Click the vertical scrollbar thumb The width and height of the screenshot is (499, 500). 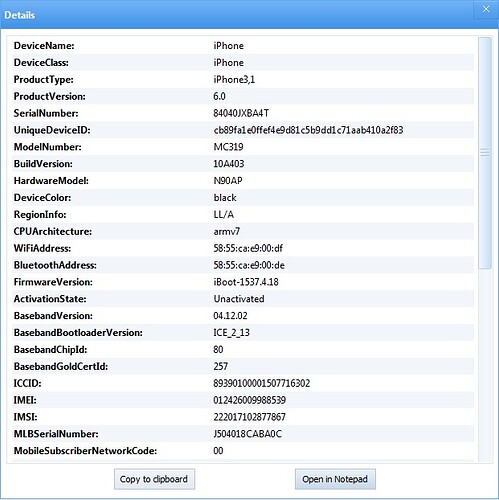[485, 153]
